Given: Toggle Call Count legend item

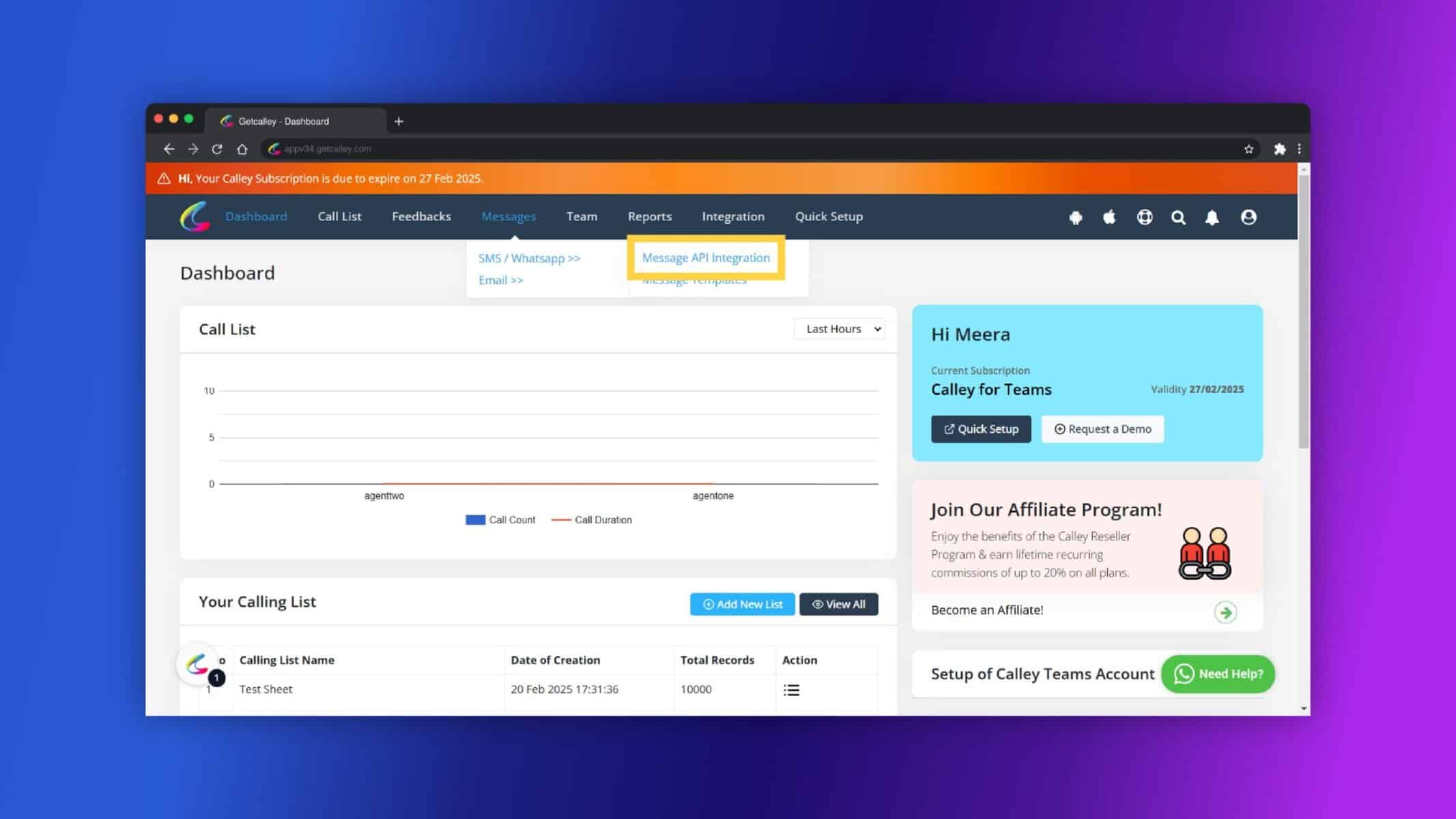Looking at the screenshot, I should click(500, 520).
